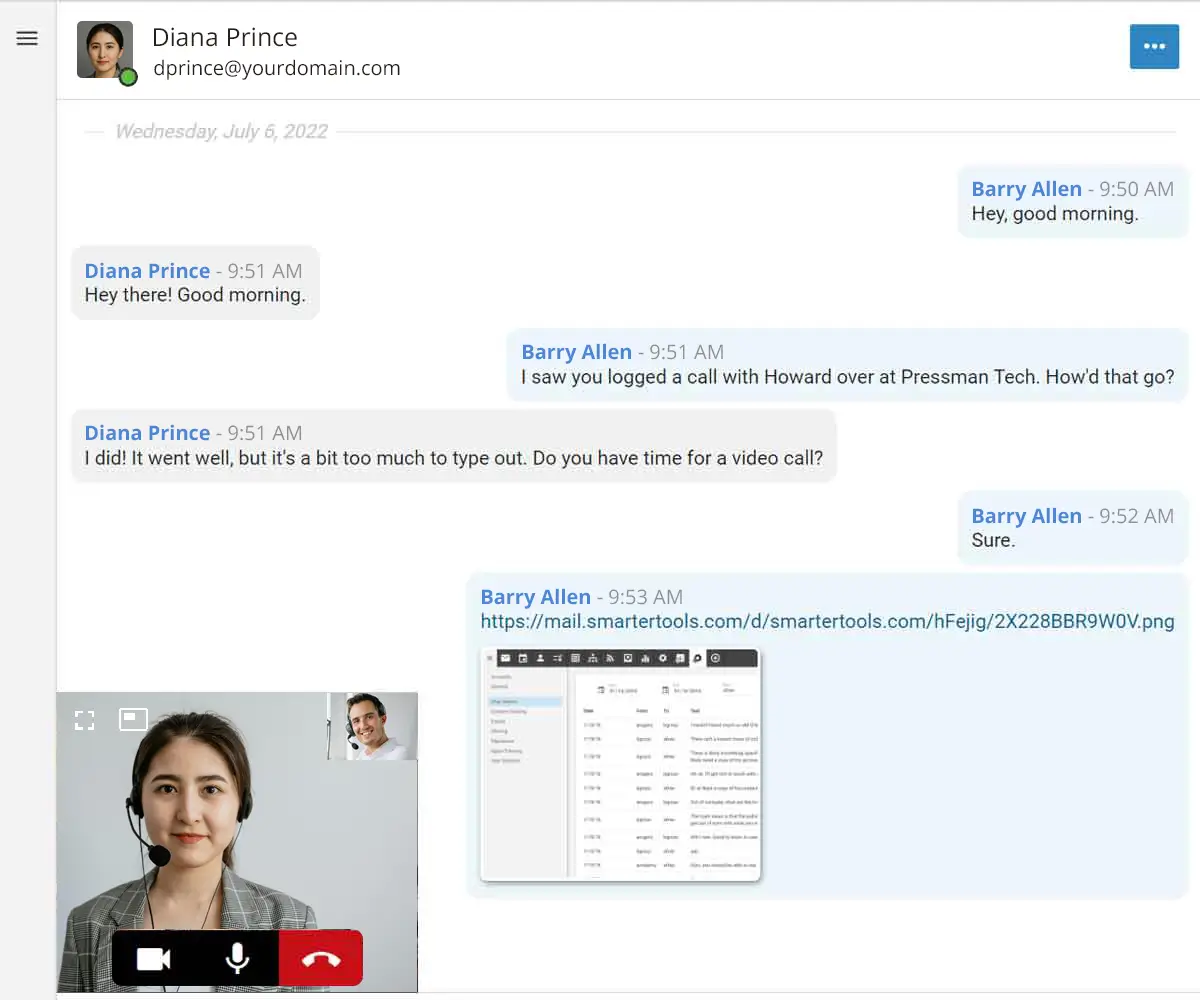Click the 'Diana Prince' title in the header
Screen dimensions: 1200x1000
(225, 37)
